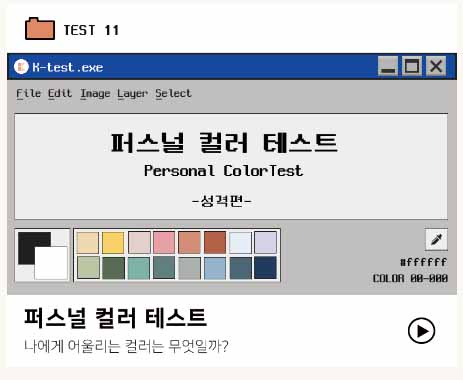Image resolution: width=463 pixels, height=380 pixels.
Task: Choose the mint teal swatch
Action: (x=139, y=268)
